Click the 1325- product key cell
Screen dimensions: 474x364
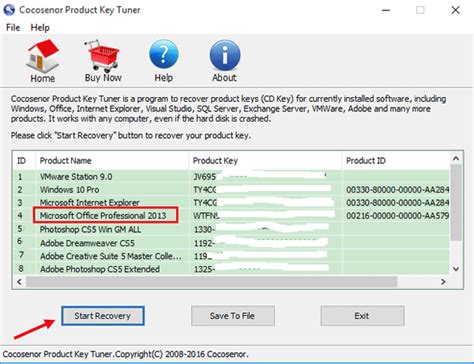pos(265,269)
